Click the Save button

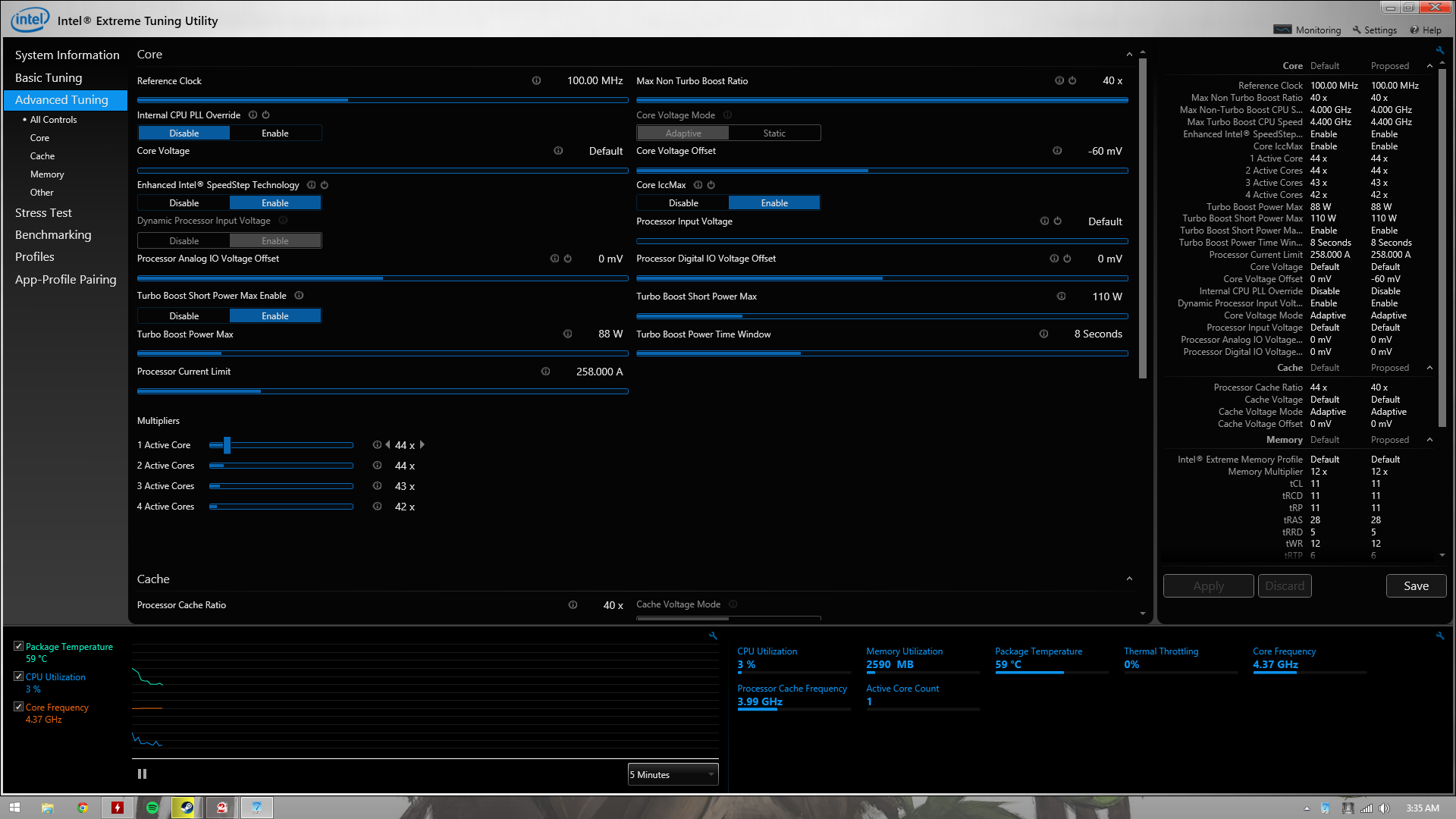[x=1416, y=586]
